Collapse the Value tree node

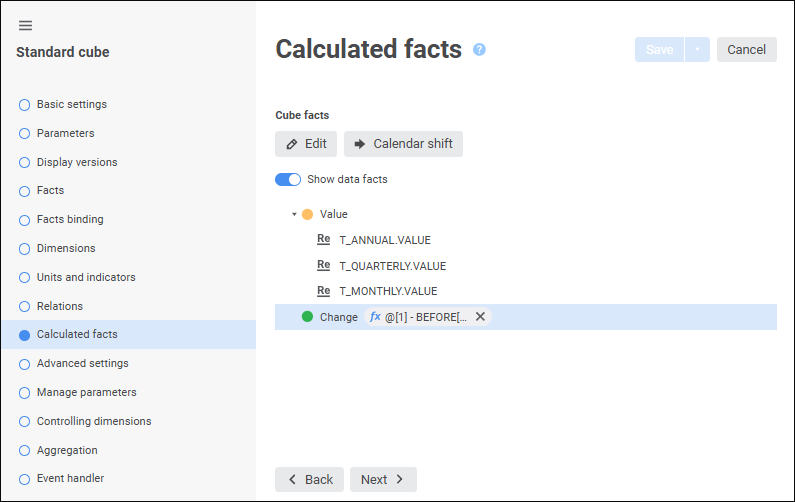point(294,214)
